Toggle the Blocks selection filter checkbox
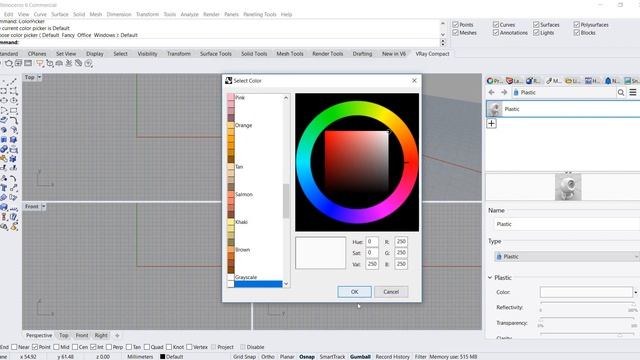The image size is (640, 360). [x=577, y=33]
